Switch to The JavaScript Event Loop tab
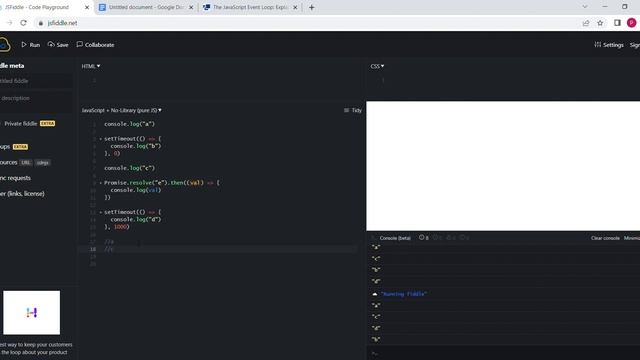 (x=249, y=7)
